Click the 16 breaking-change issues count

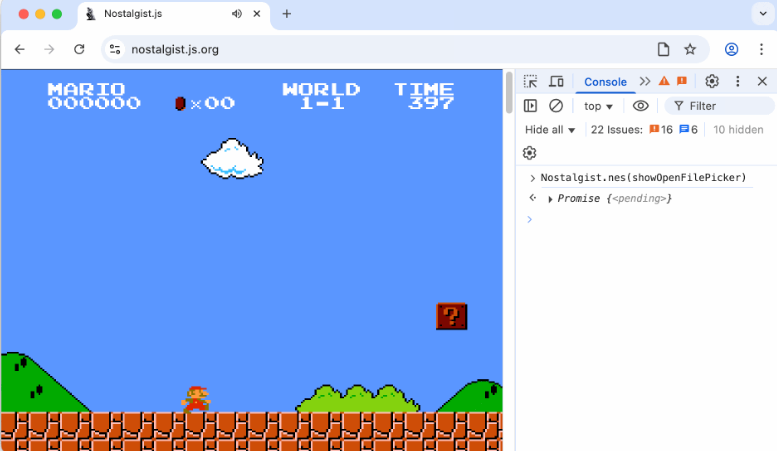pos(661,130)
